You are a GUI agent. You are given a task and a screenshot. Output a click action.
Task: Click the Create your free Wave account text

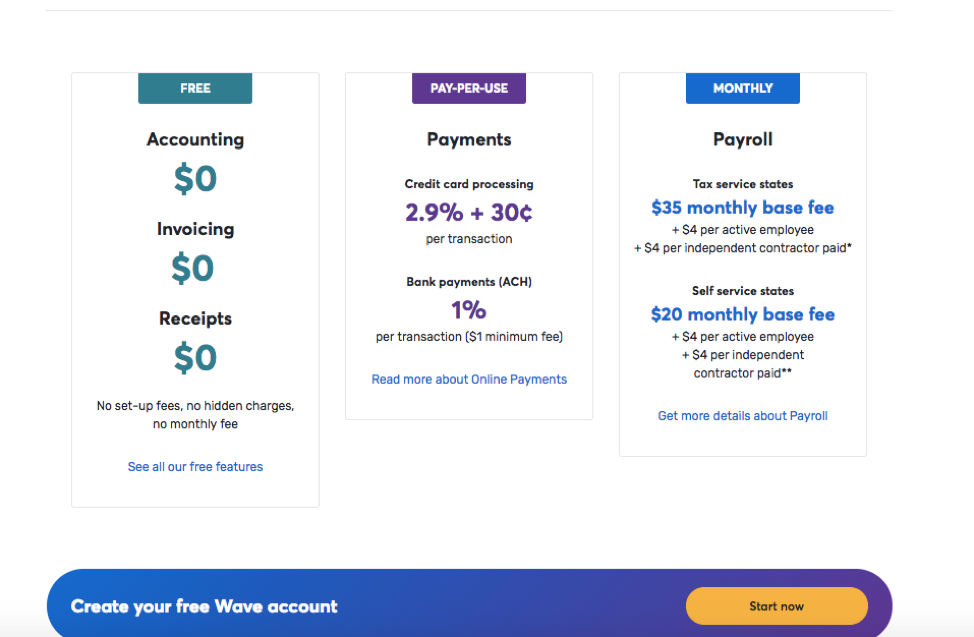click(204, 606)
